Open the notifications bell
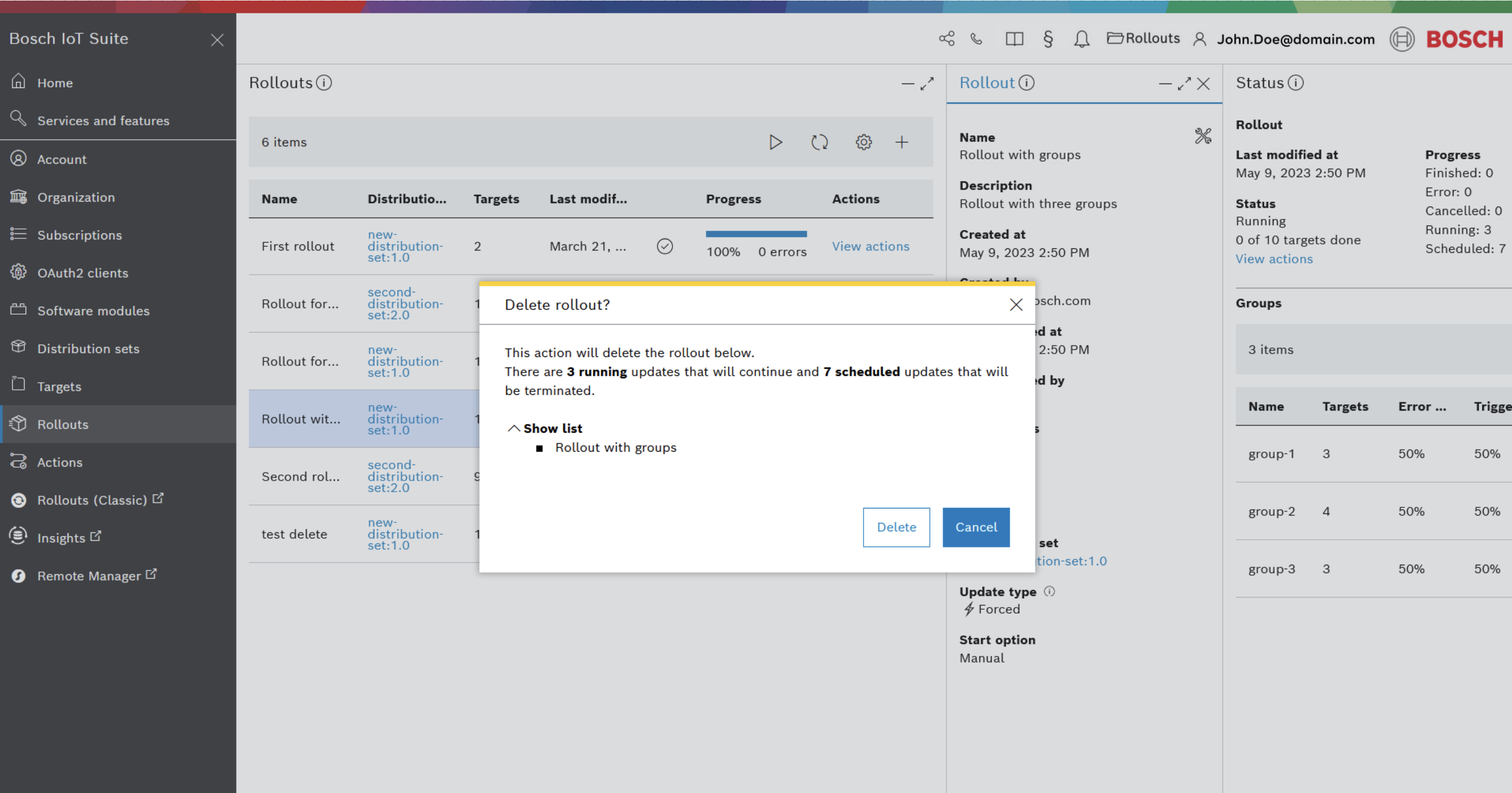Screen dimensions: 1512x793 click(1082, 39)
